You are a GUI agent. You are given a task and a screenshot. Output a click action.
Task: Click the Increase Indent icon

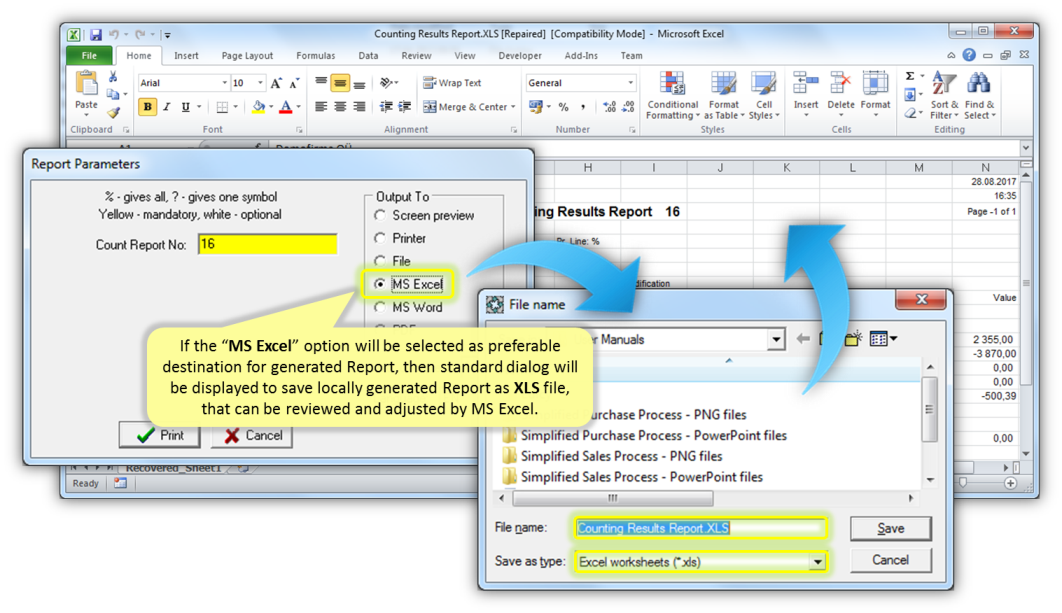(404, 107)
